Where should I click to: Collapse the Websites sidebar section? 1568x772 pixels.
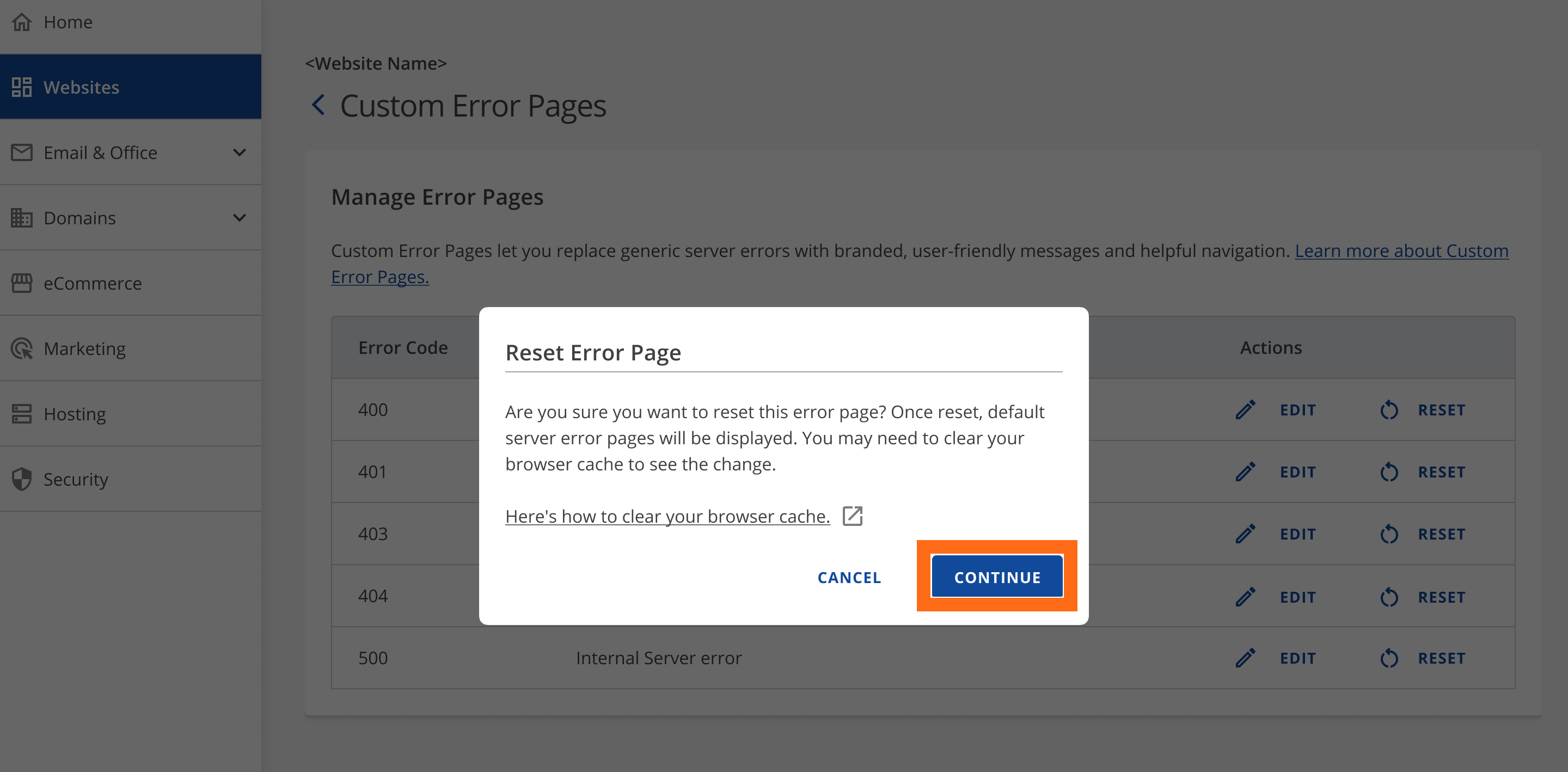pyautogui.click(x=81, y=87)
